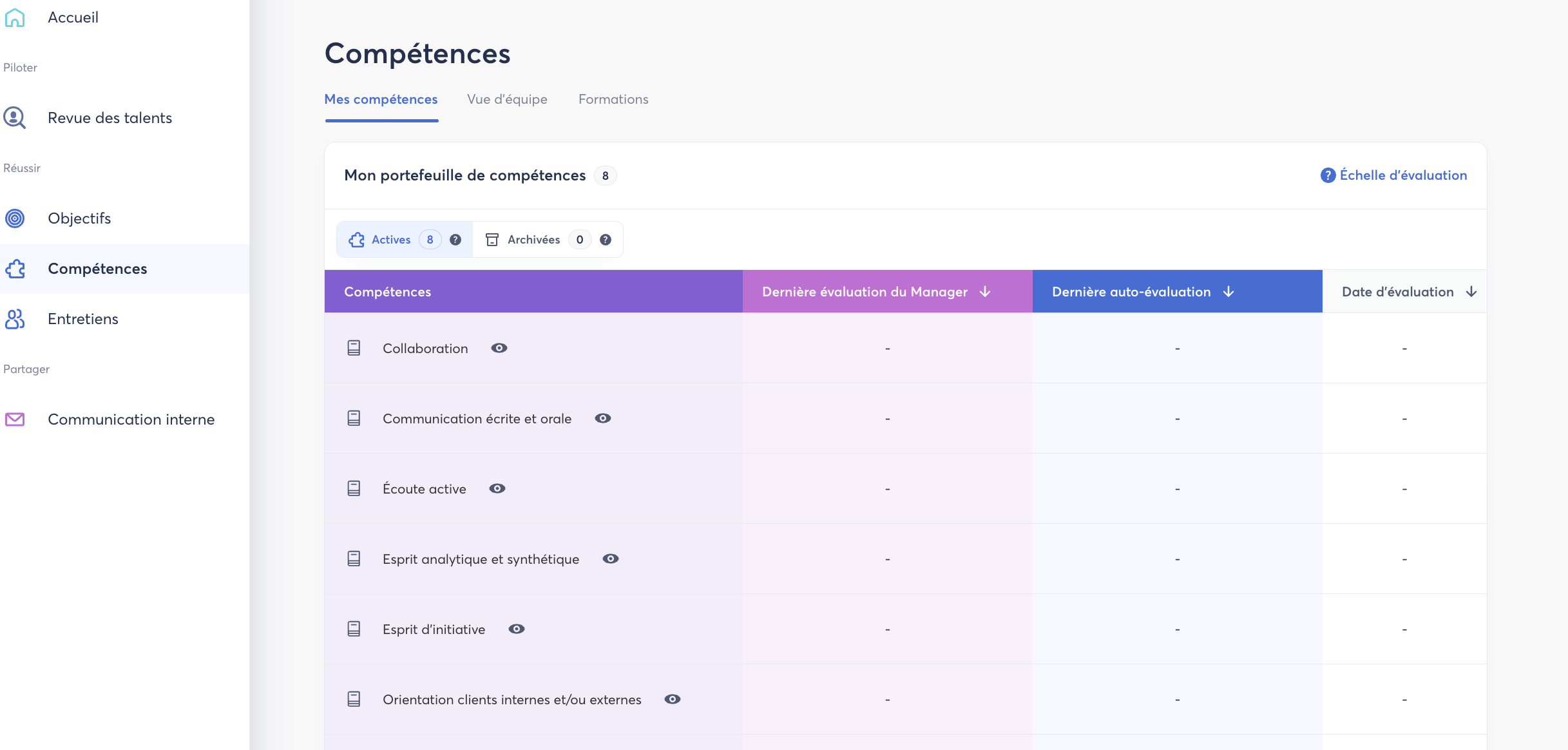Sort by Date d'évaluation arrow
The height and width of the screenshot is (750, 1568).
pyautogui.click(x=1471, y=292)
